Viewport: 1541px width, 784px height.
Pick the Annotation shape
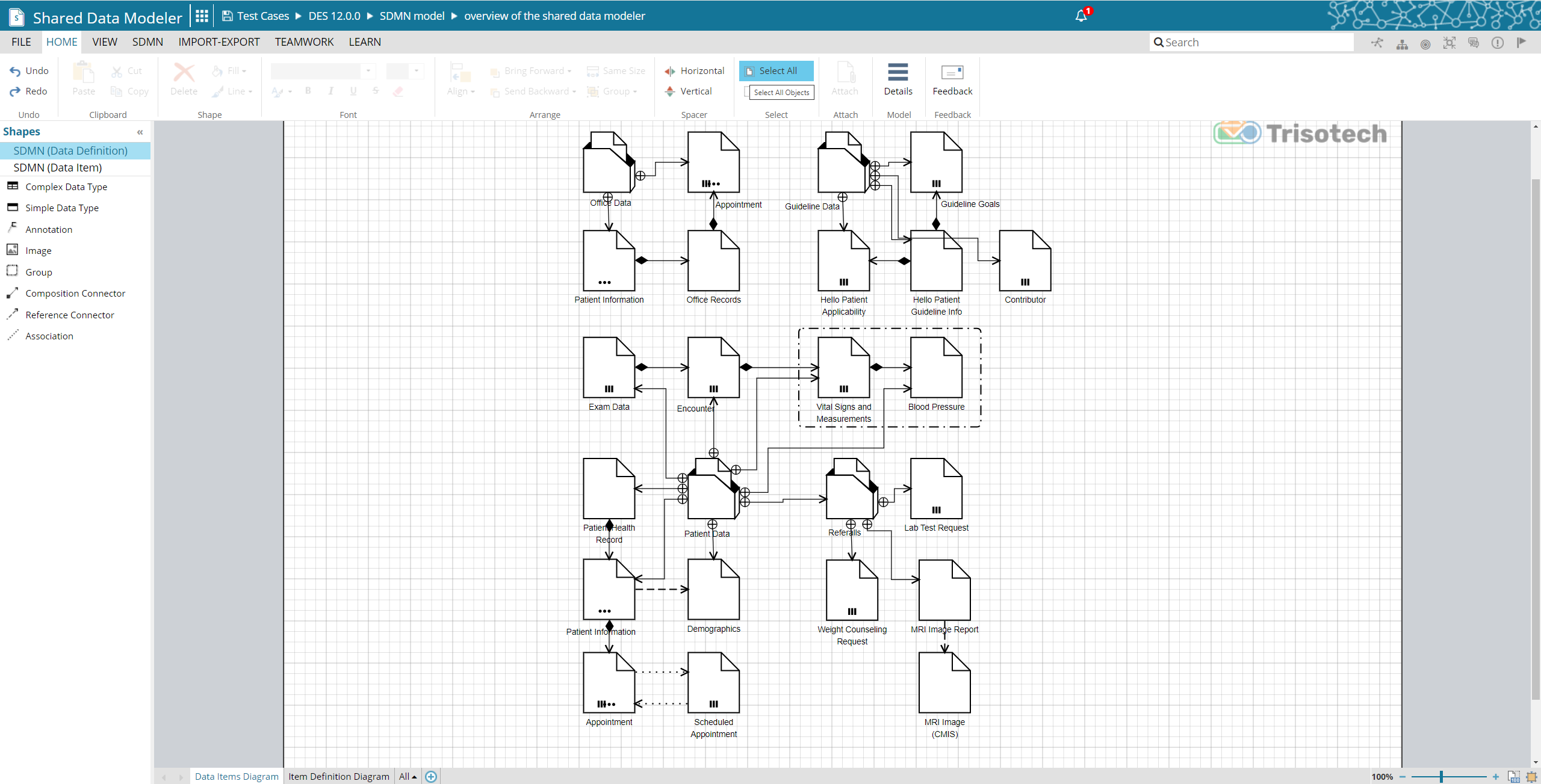[40, 229]
